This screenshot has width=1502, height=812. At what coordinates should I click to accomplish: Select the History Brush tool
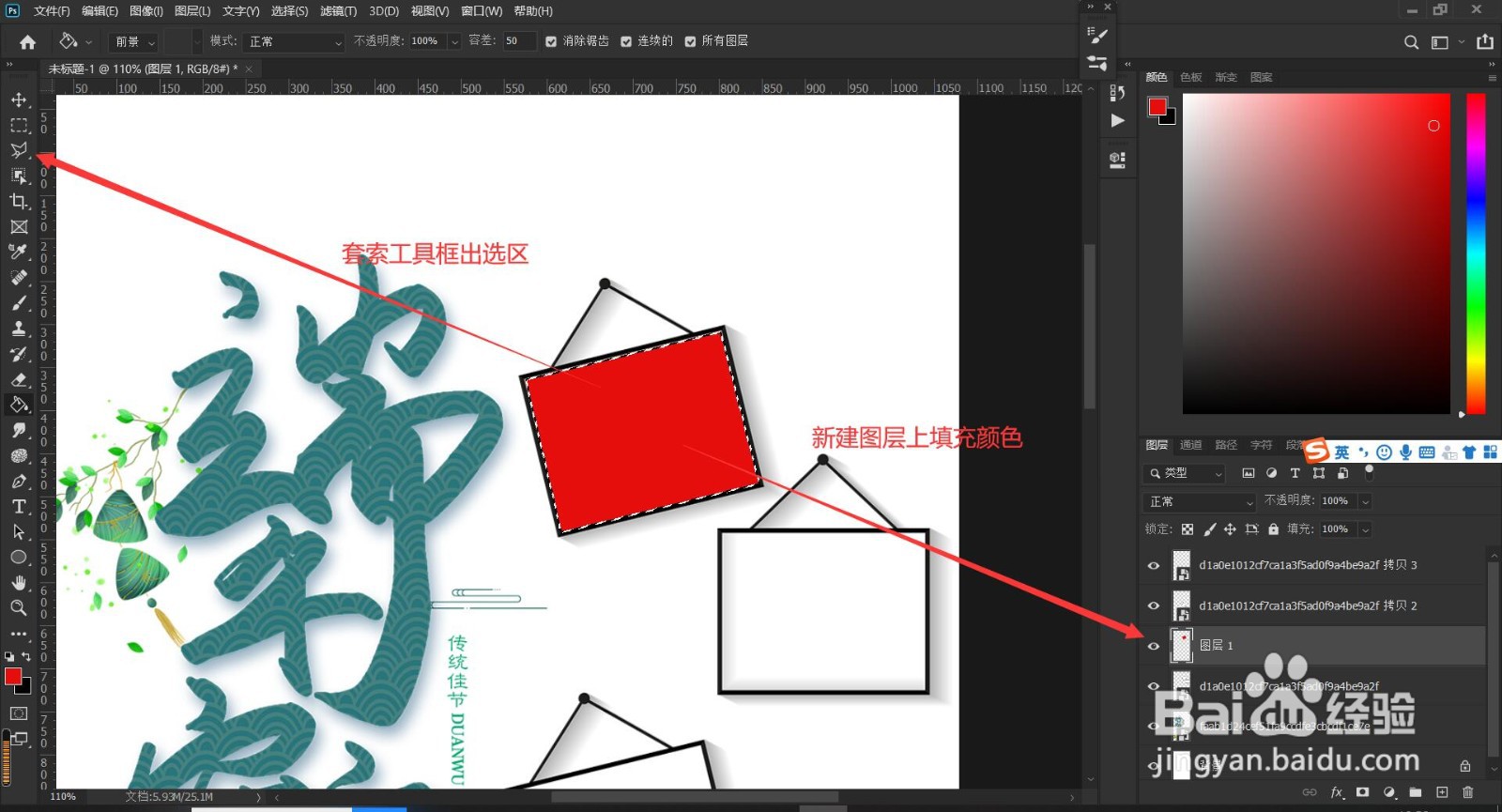click(x=19, y=354)
